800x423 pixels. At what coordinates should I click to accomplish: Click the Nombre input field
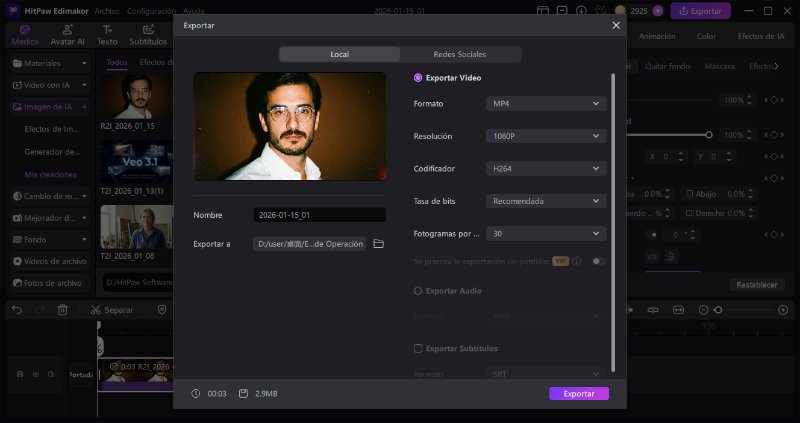pos(319,215)
